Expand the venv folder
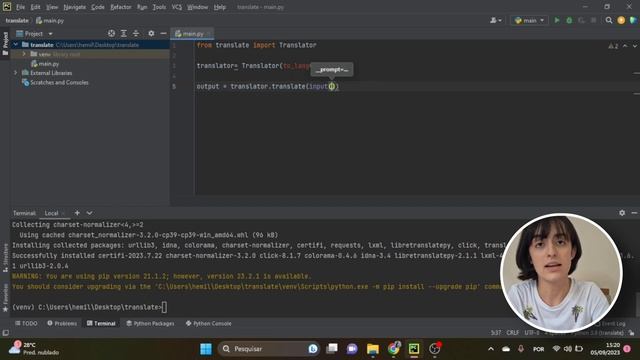This screenshot has width=640, height=360. 24,54
